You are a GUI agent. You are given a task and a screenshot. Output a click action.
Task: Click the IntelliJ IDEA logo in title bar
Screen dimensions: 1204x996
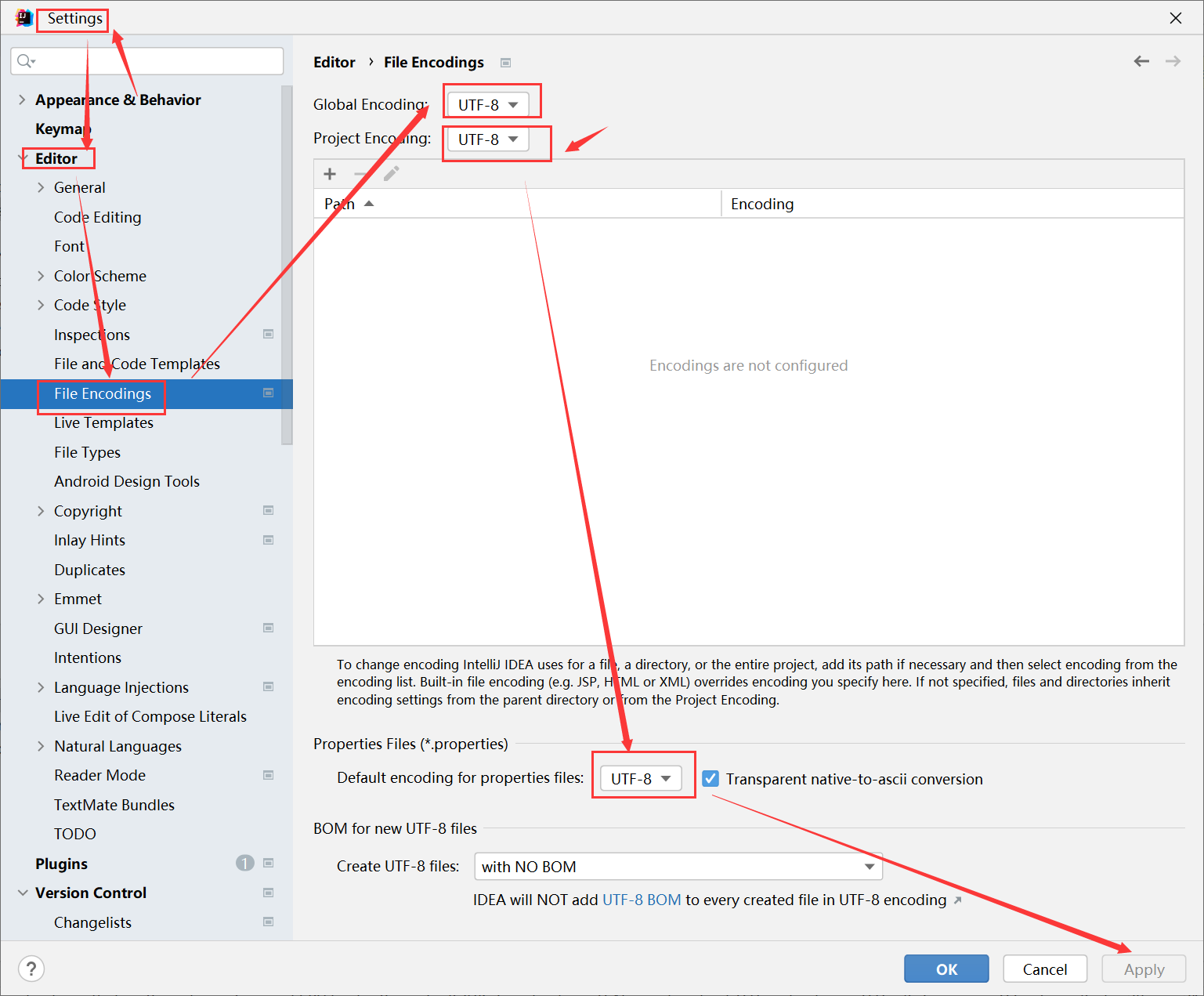click(24, 18)
